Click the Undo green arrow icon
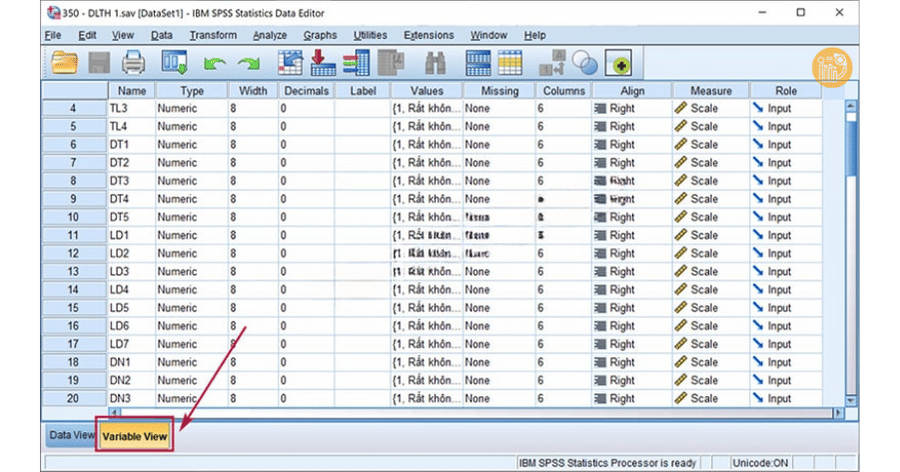The image size is (900, 472). click(x=214, y=63)
